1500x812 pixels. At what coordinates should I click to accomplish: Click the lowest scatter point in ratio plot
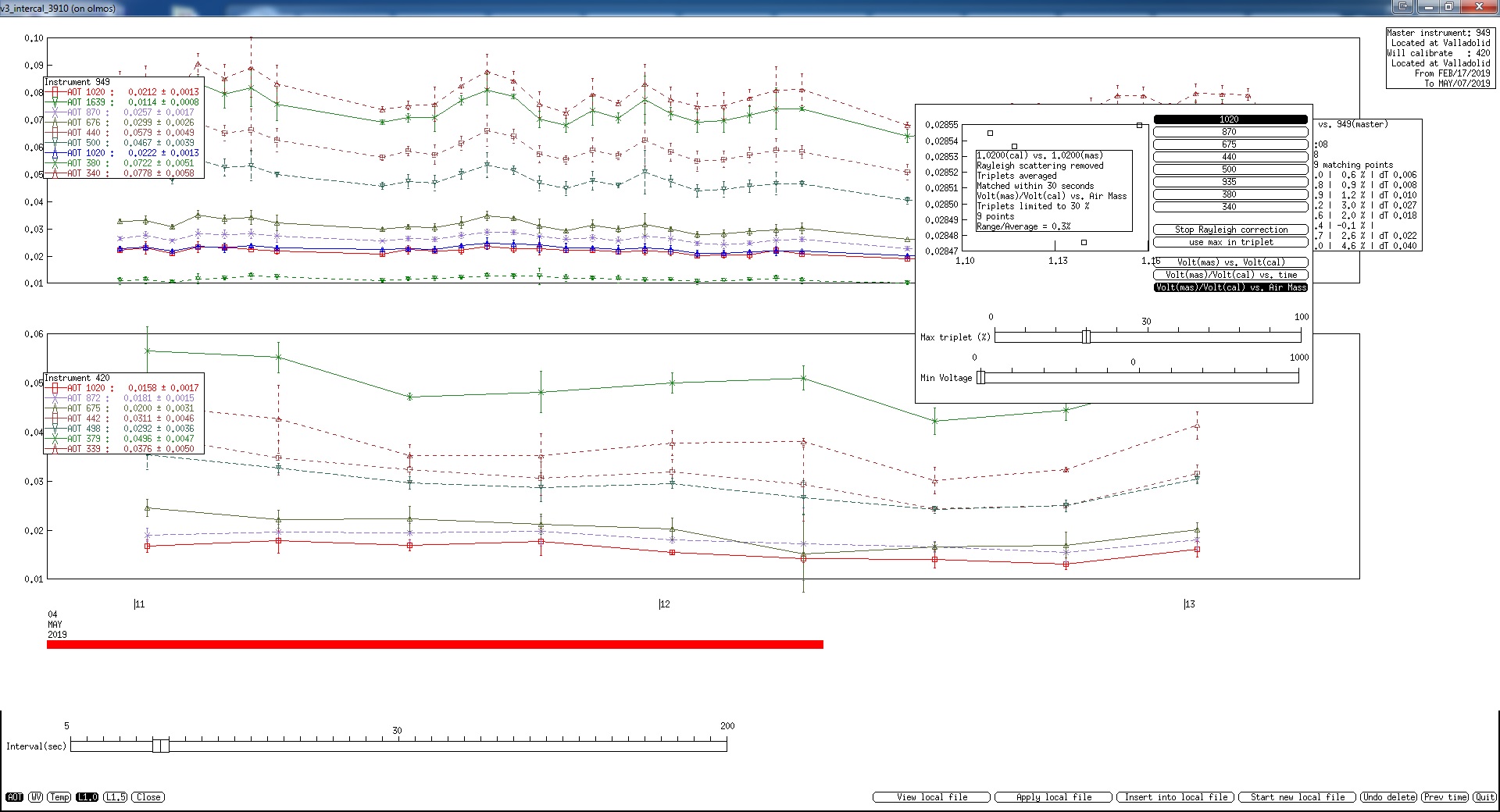point(1084,242)
